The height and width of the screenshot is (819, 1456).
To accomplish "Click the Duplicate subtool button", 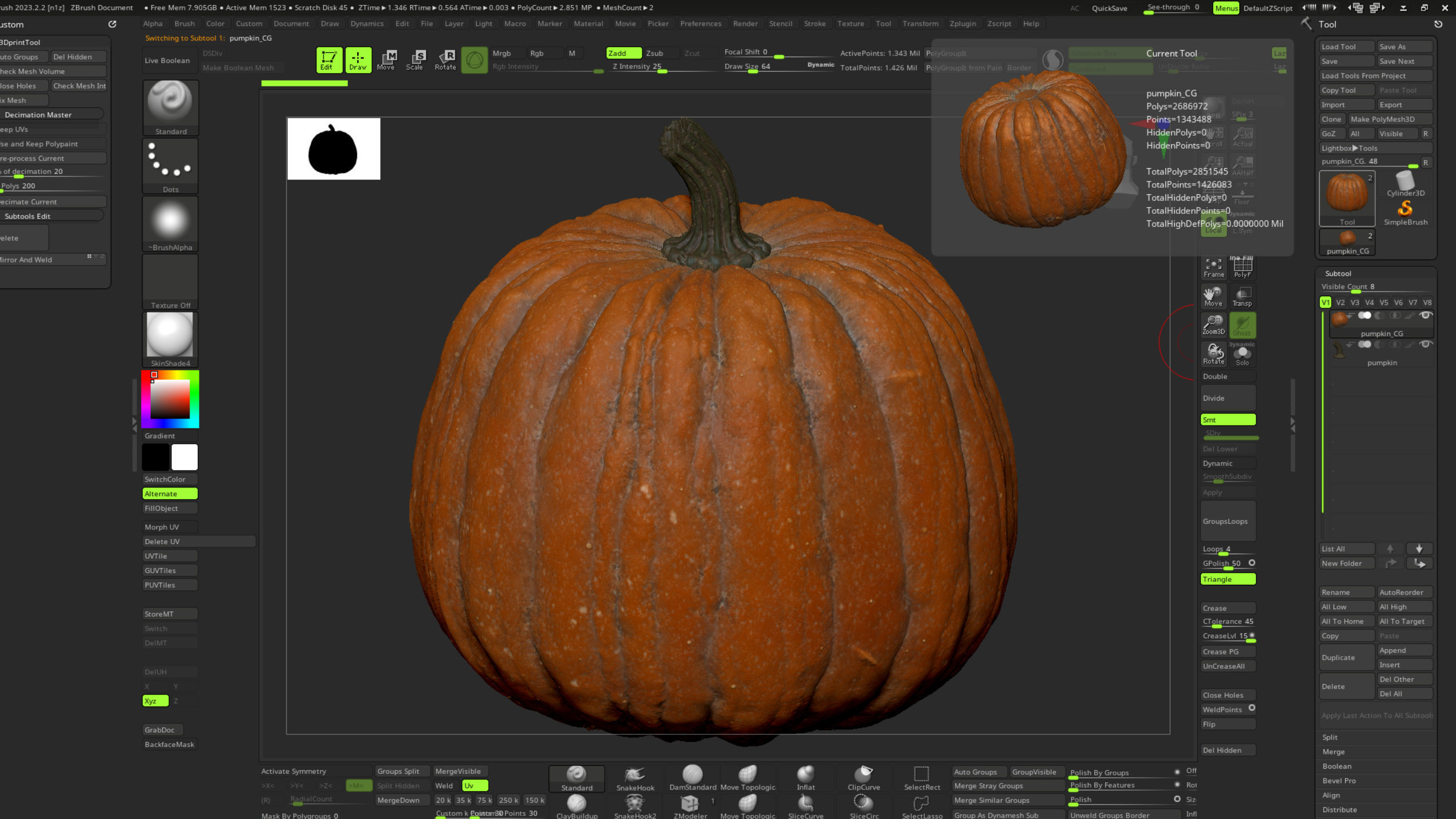I will coord(1346,657).
